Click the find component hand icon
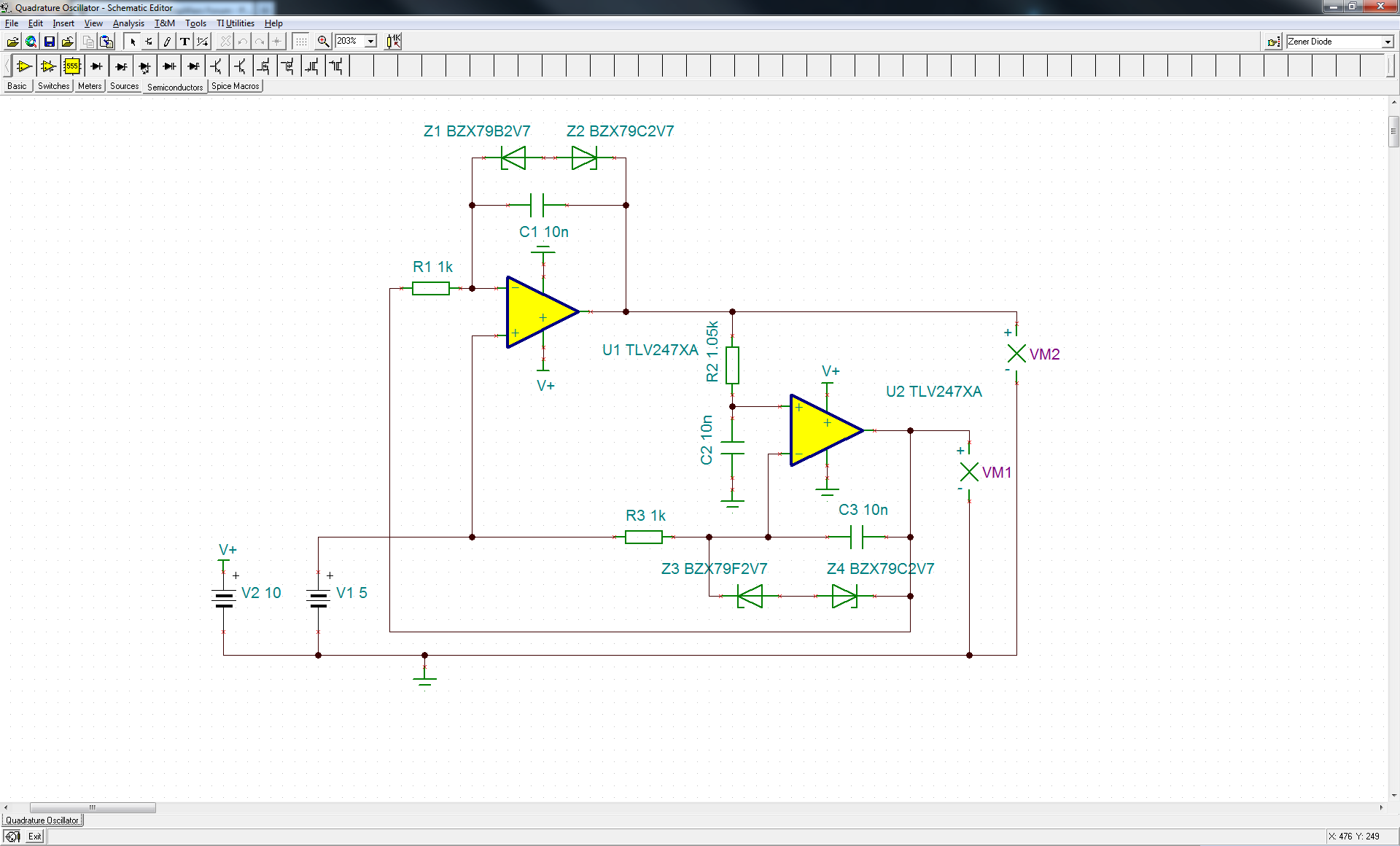 point(1273,42)
